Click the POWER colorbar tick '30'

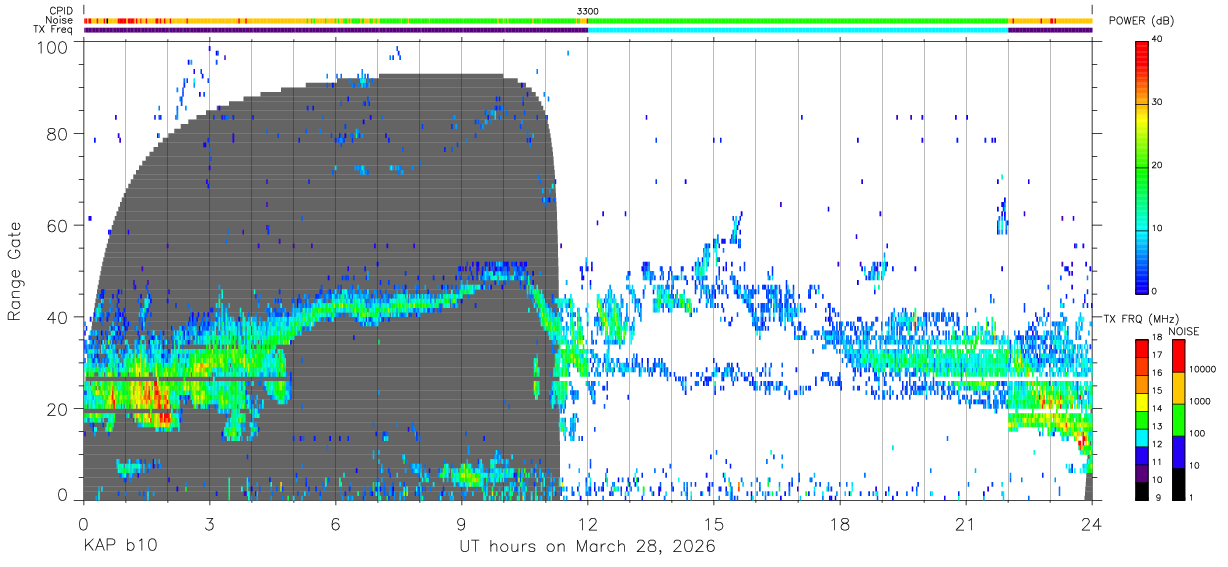point(1158,102)
